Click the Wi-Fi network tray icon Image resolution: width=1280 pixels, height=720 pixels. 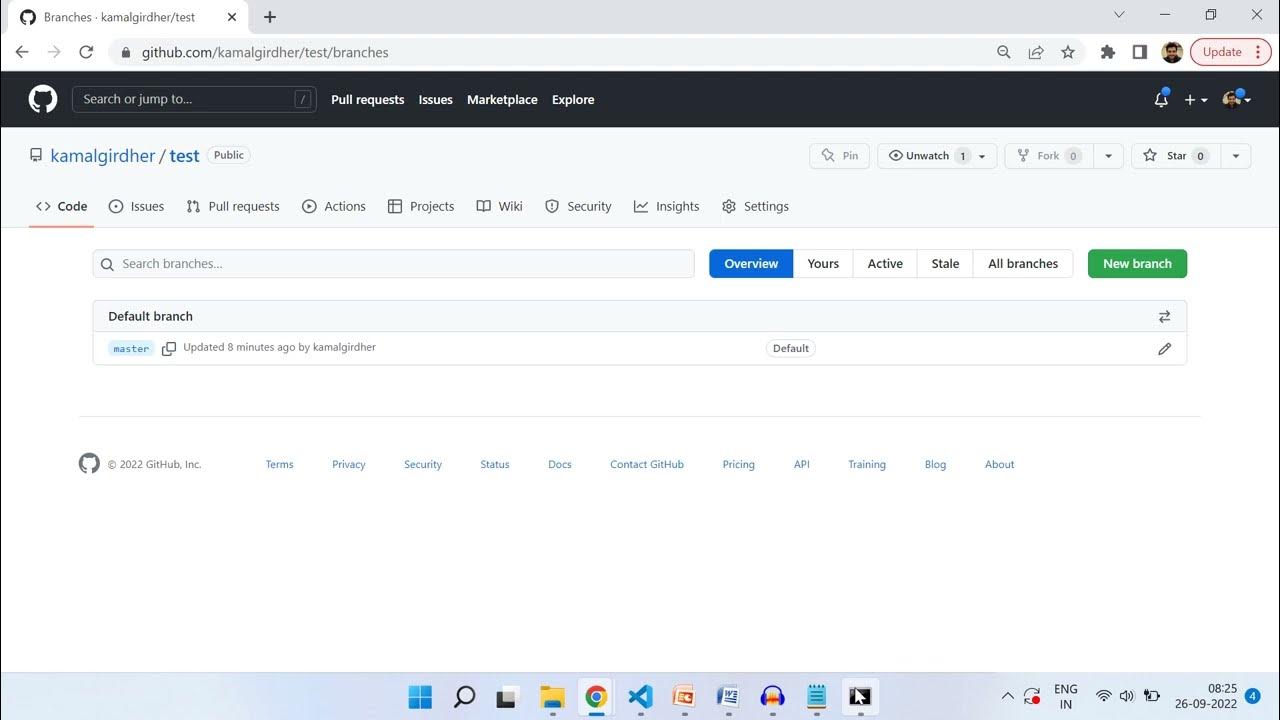1104,696
